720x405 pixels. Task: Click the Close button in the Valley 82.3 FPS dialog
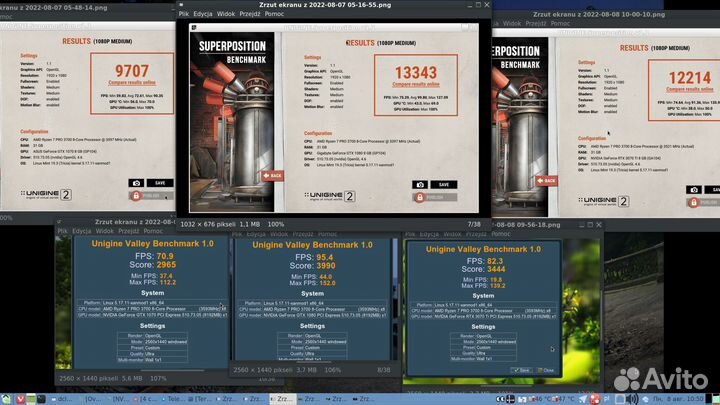click(x=546, y=370)
